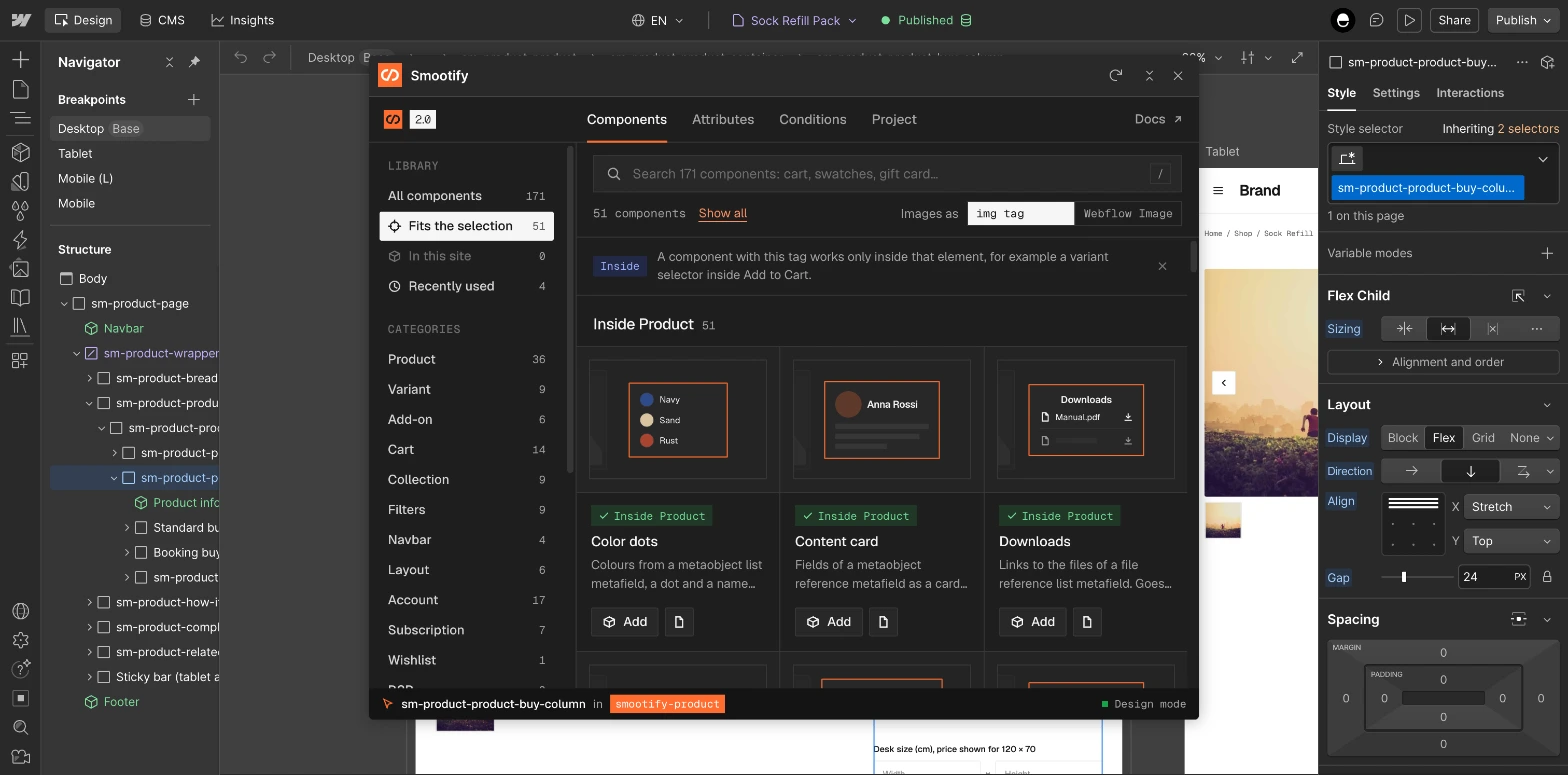Open the Components cube icon in sidebar
The image size is (1568, 775).
pos(20,152)
